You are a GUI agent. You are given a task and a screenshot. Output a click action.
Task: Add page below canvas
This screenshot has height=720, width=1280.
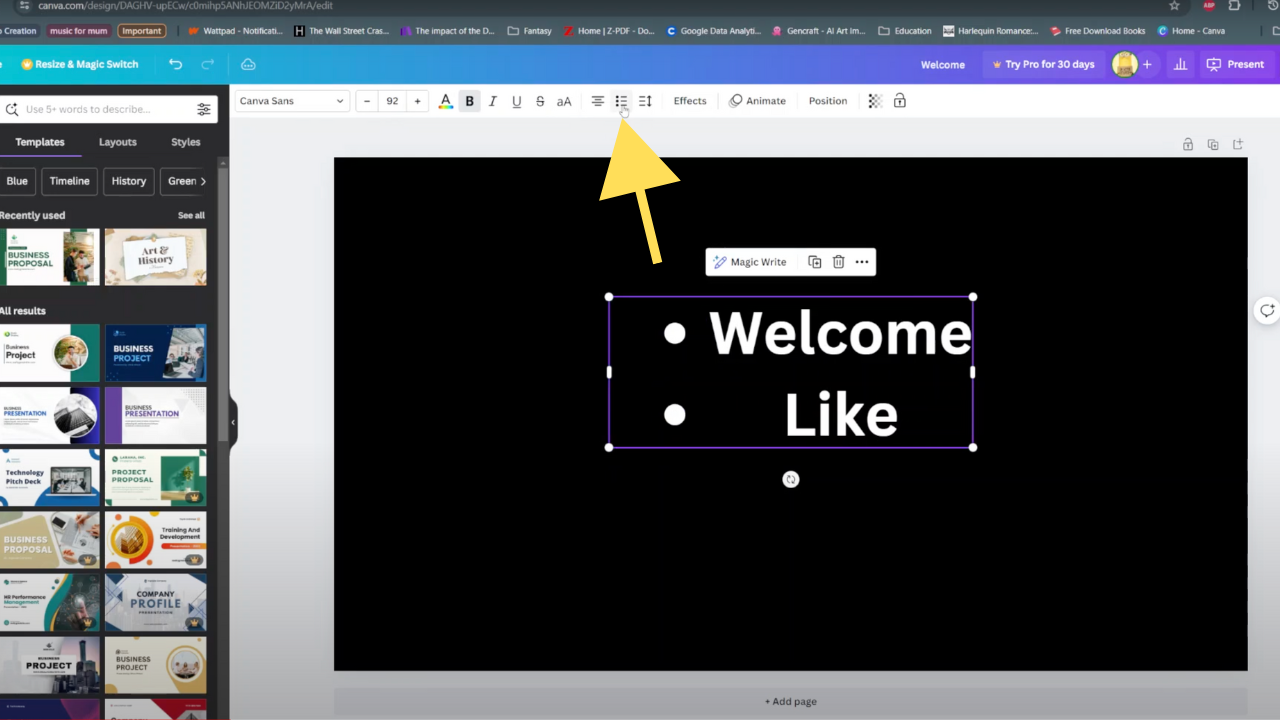(x=791, y=702)
